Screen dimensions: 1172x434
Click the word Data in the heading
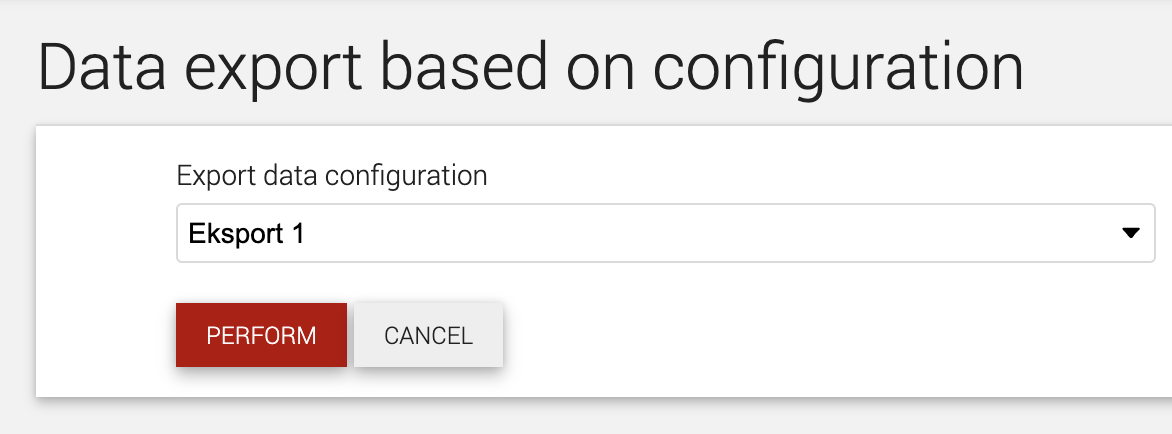point(101,67)
